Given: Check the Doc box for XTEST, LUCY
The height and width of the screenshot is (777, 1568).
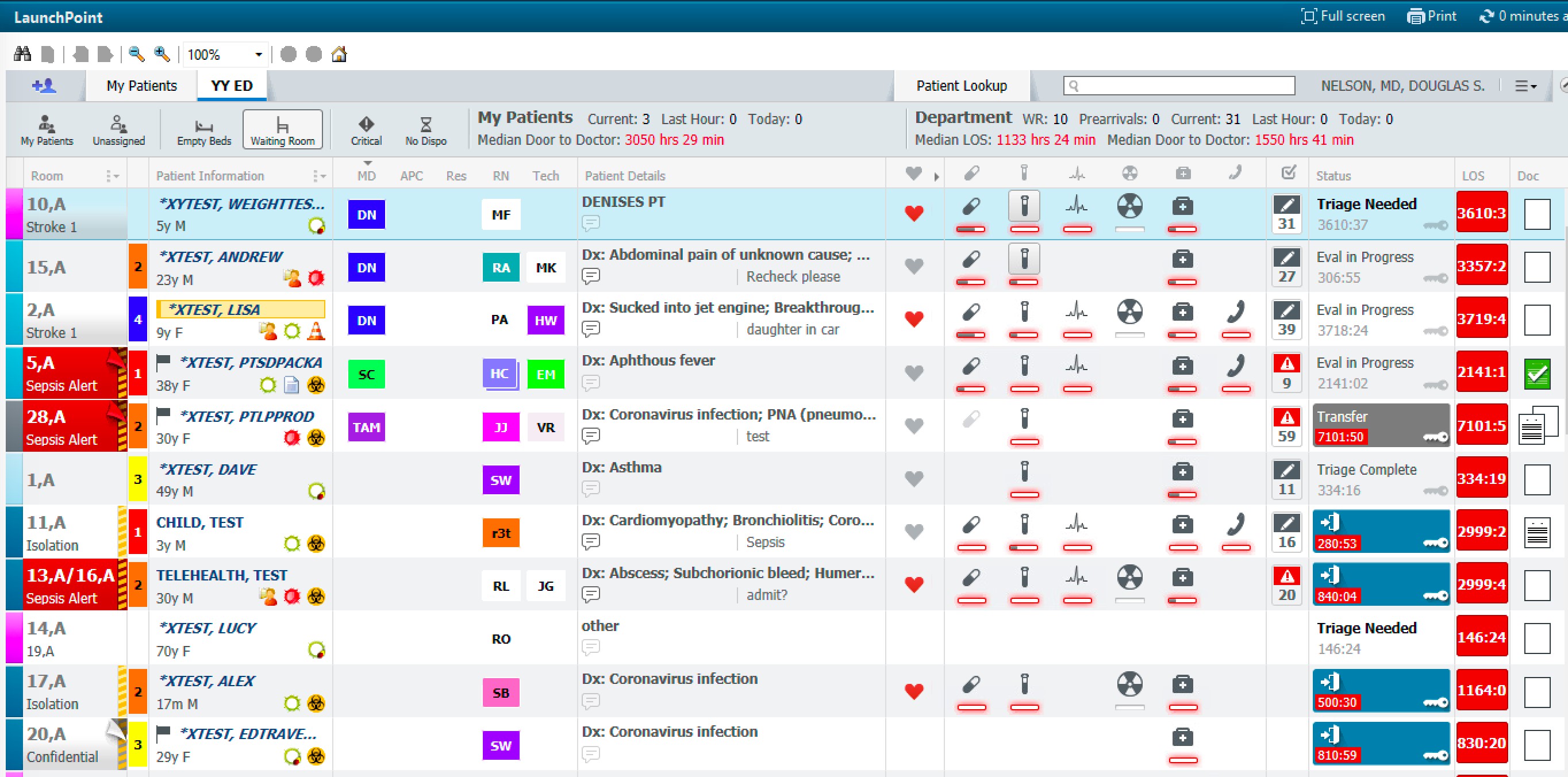Looking at the screenshot, I should 1536,638.
